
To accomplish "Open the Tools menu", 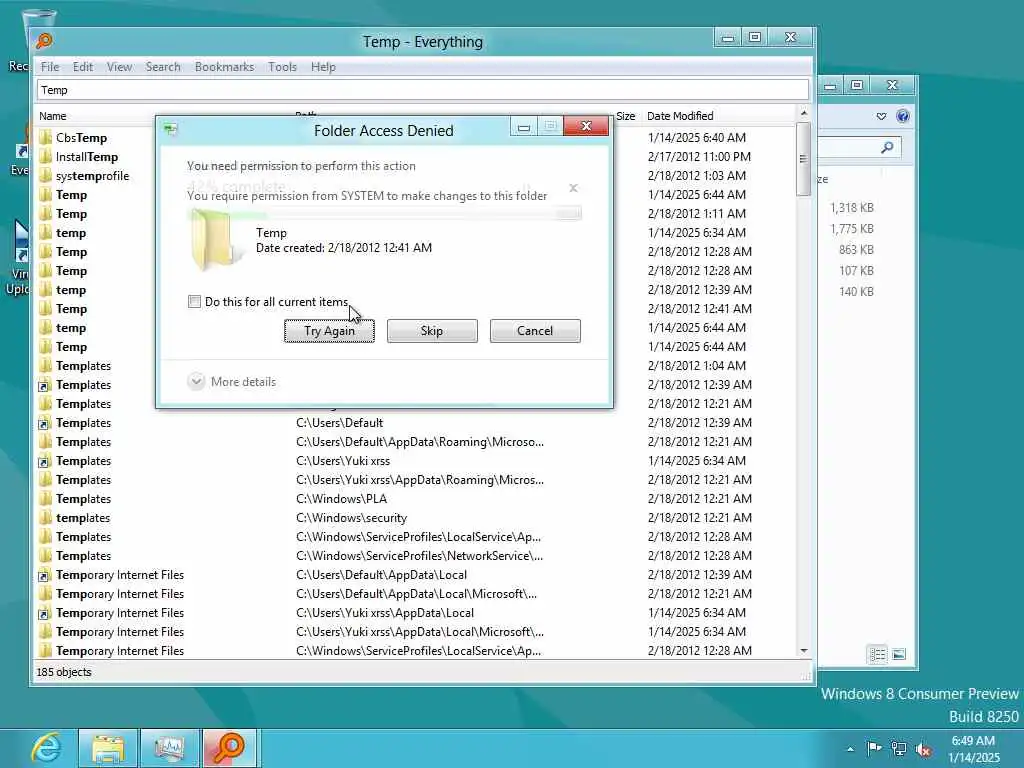I will (x=282, y=67).
